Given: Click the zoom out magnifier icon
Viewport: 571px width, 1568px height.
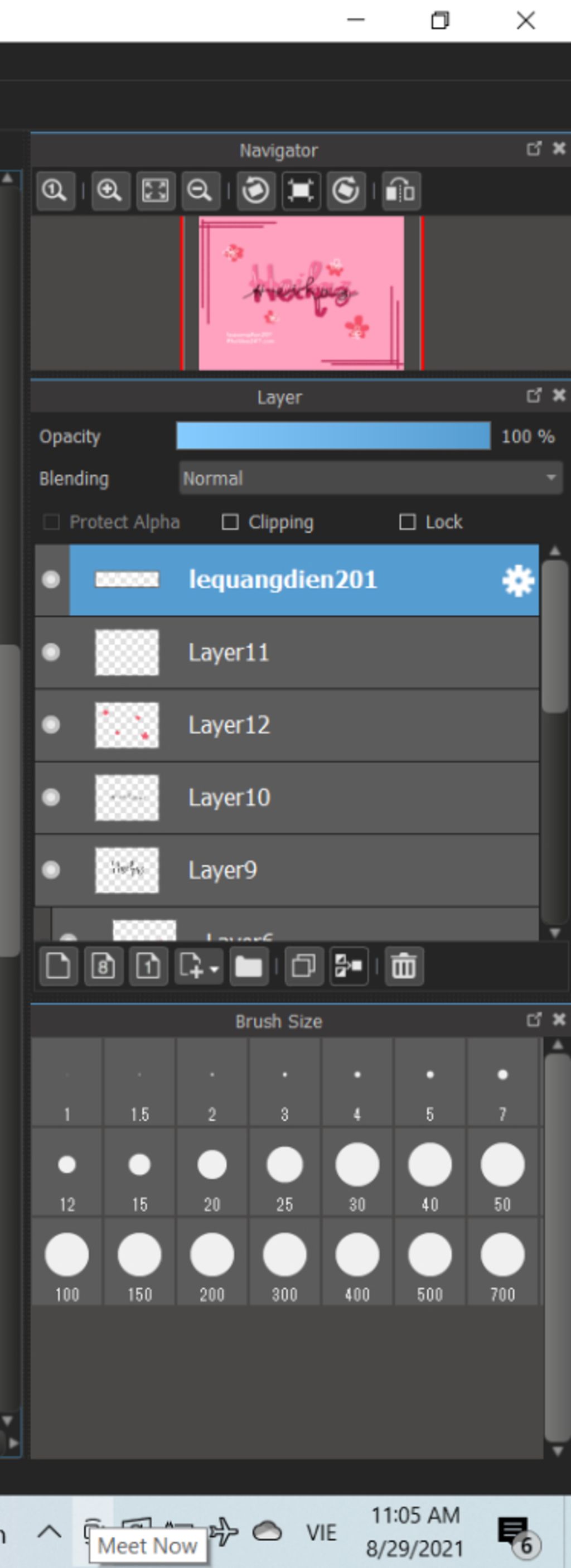Looking at the screenshot, I should (200, 191).
